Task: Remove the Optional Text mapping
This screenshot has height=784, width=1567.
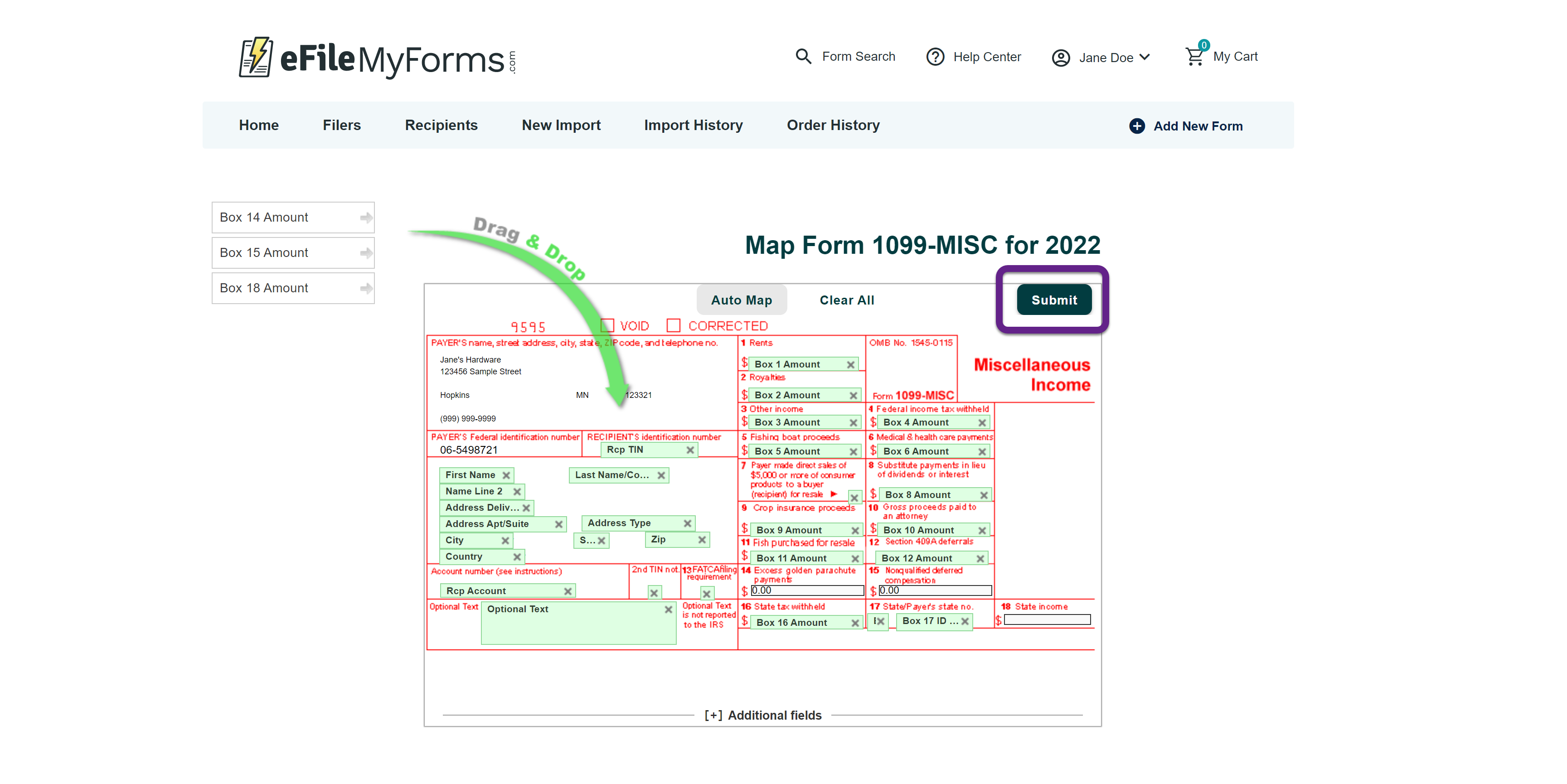Action: pyautogui.click(x=668, y=610)
